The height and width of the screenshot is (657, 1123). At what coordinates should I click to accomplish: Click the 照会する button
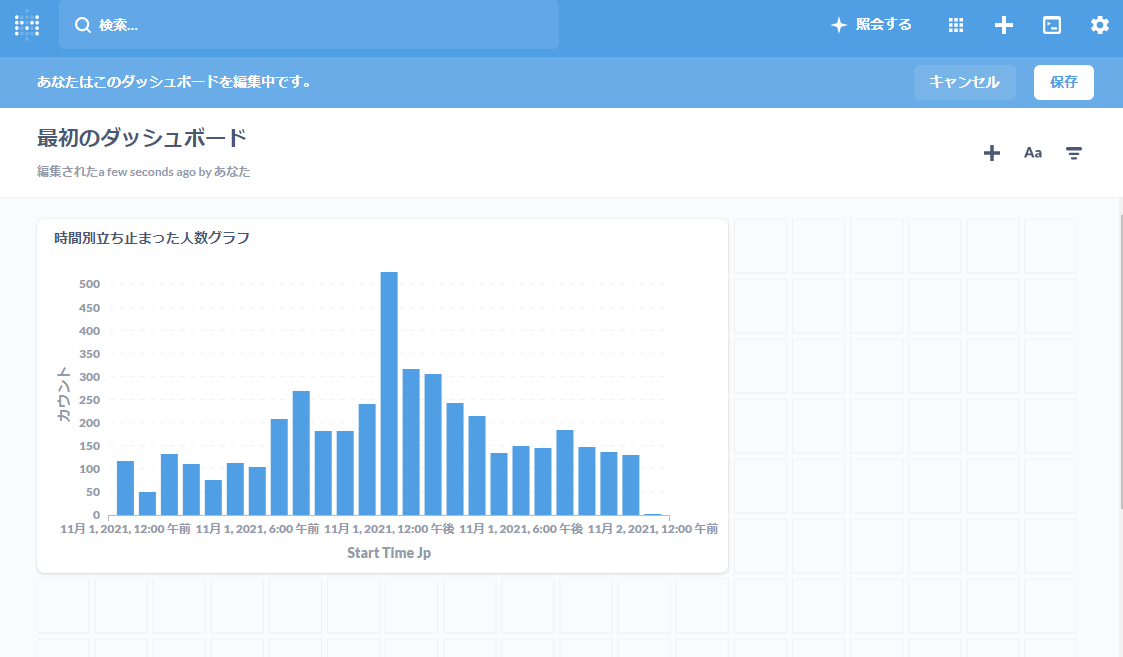[x=872, y=25]
